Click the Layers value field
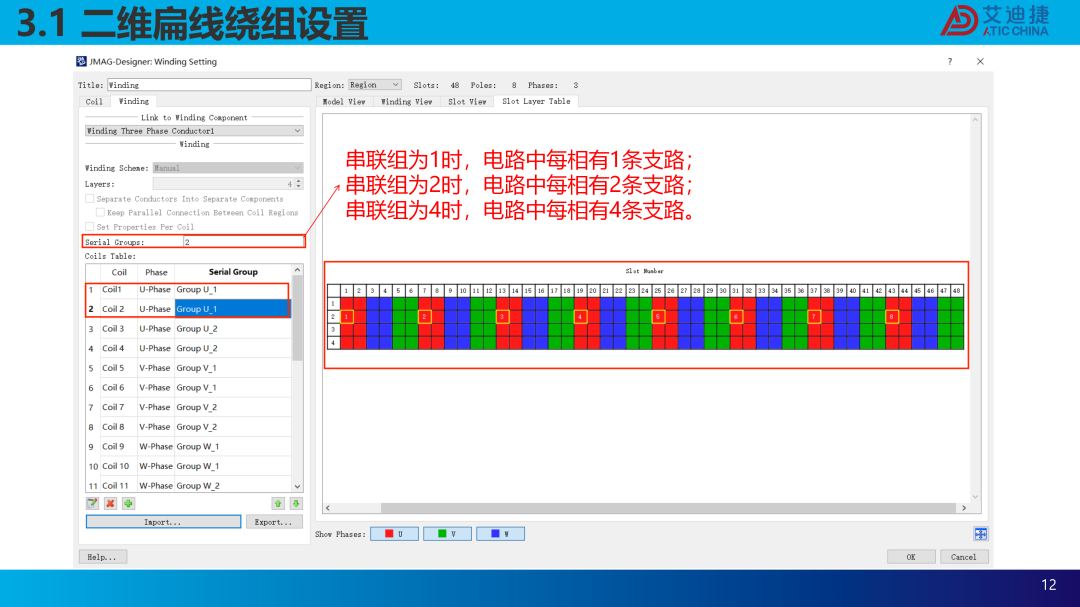Image resolution: width=1080 pixels, height=607 pixels. point(224,184)
